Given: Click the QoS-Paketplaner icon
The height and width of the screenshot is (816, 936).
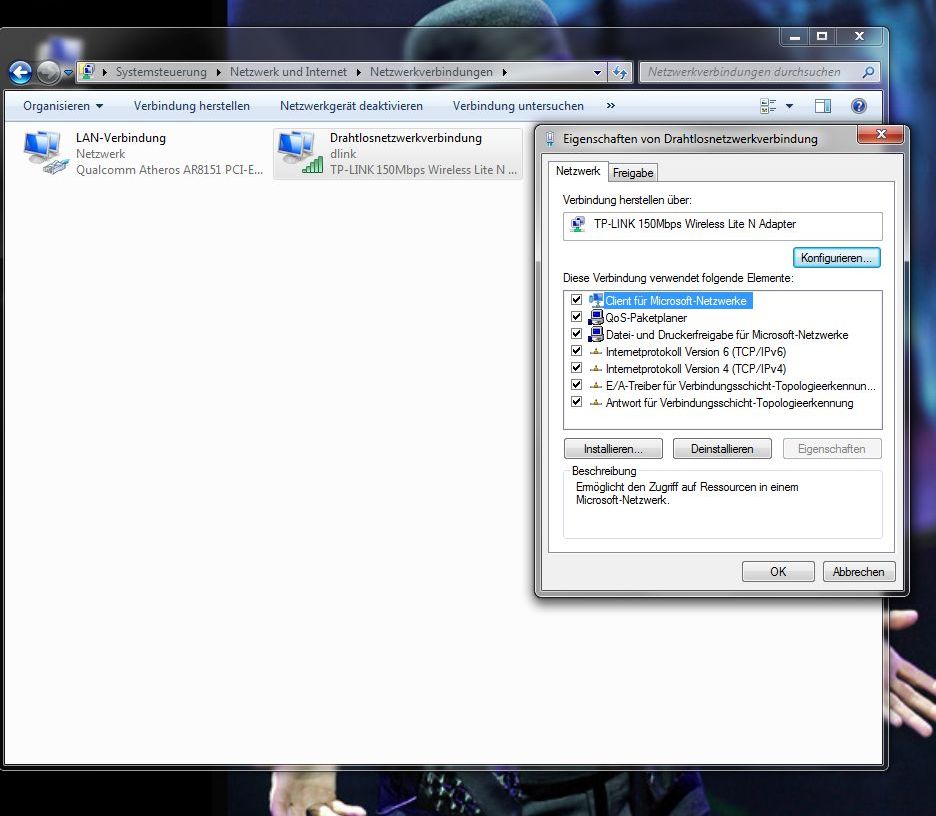Looking at the screenshot, I should (x=596, y=317).
